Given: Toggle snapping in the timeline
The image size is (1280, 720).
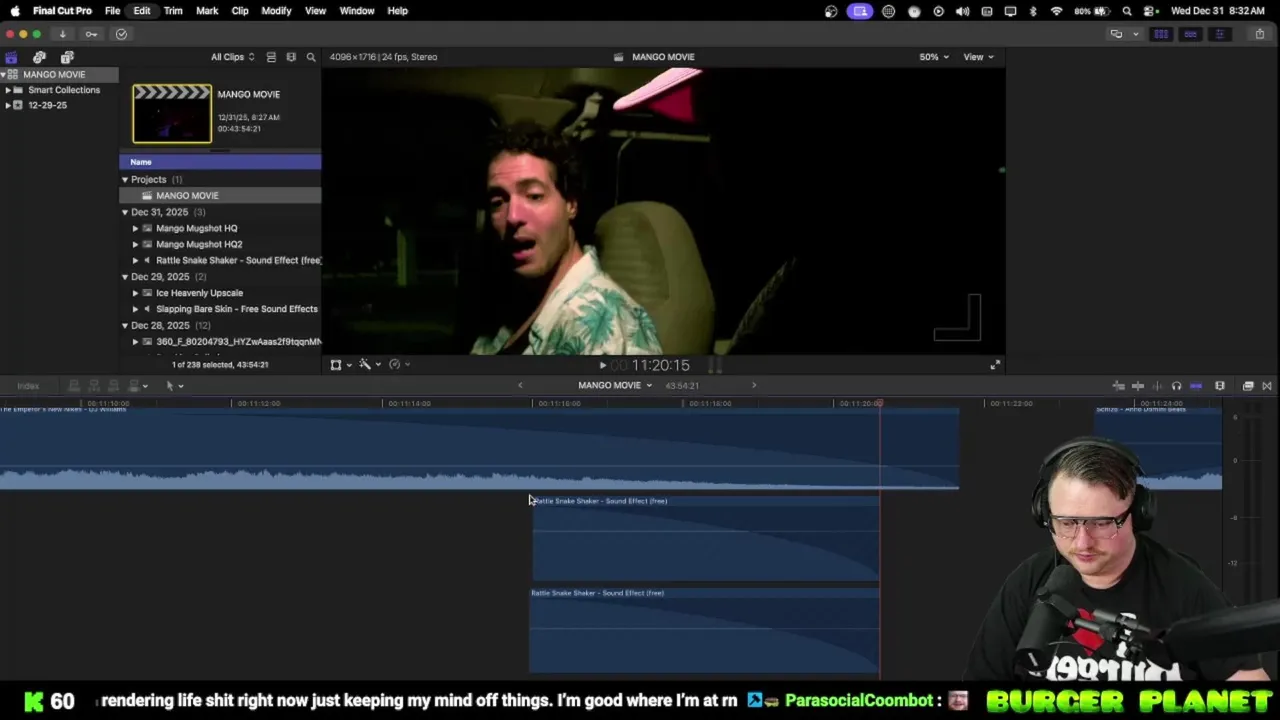Looking at the screenshot, I should point(1196,386).
